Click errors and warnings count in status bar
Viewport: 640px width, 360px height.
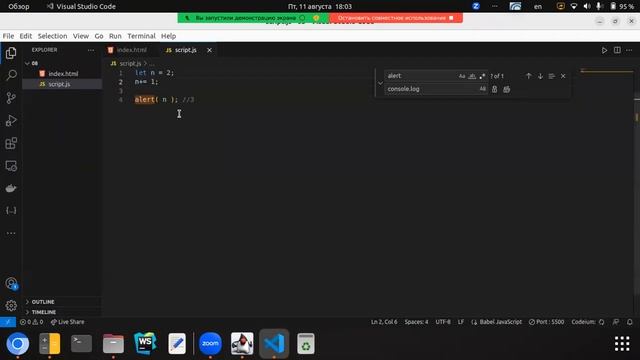pos(31,322)
